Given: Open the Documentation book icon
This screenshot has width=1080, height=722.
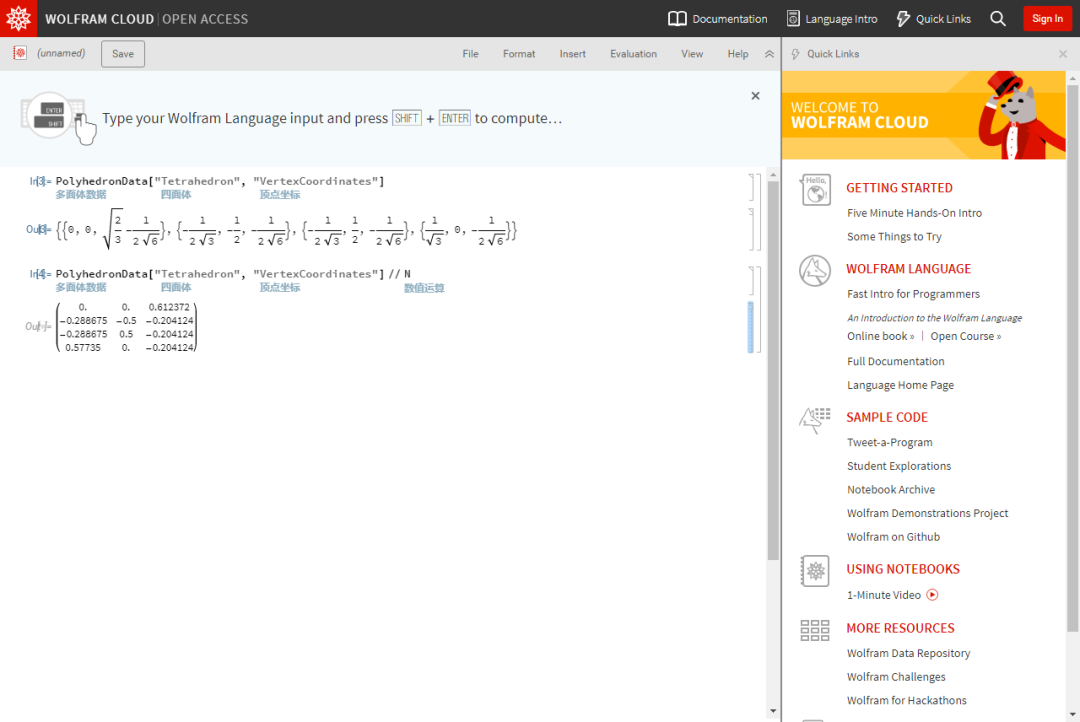Looking at the screenshot, I should tap(677, 19).
